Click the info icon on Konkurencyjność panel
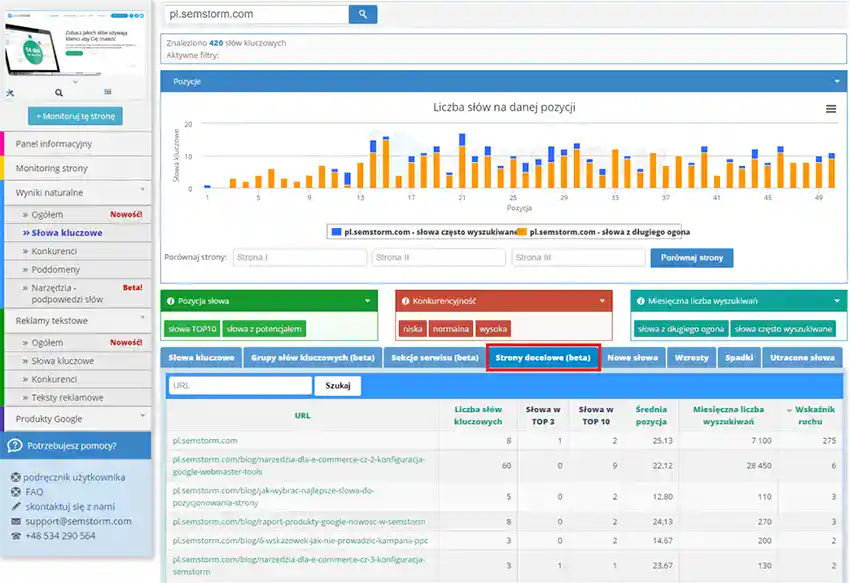Viewport: 850px width, 583px height. [405, 301]
